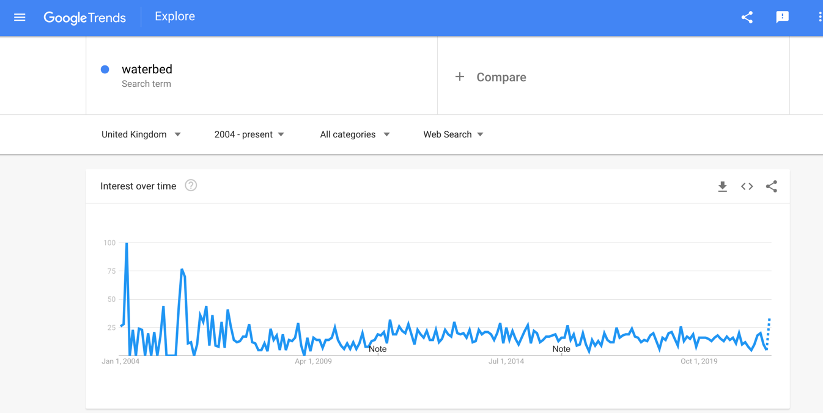Open the send feedback icon
824x414 pixels.
(782, 17)
